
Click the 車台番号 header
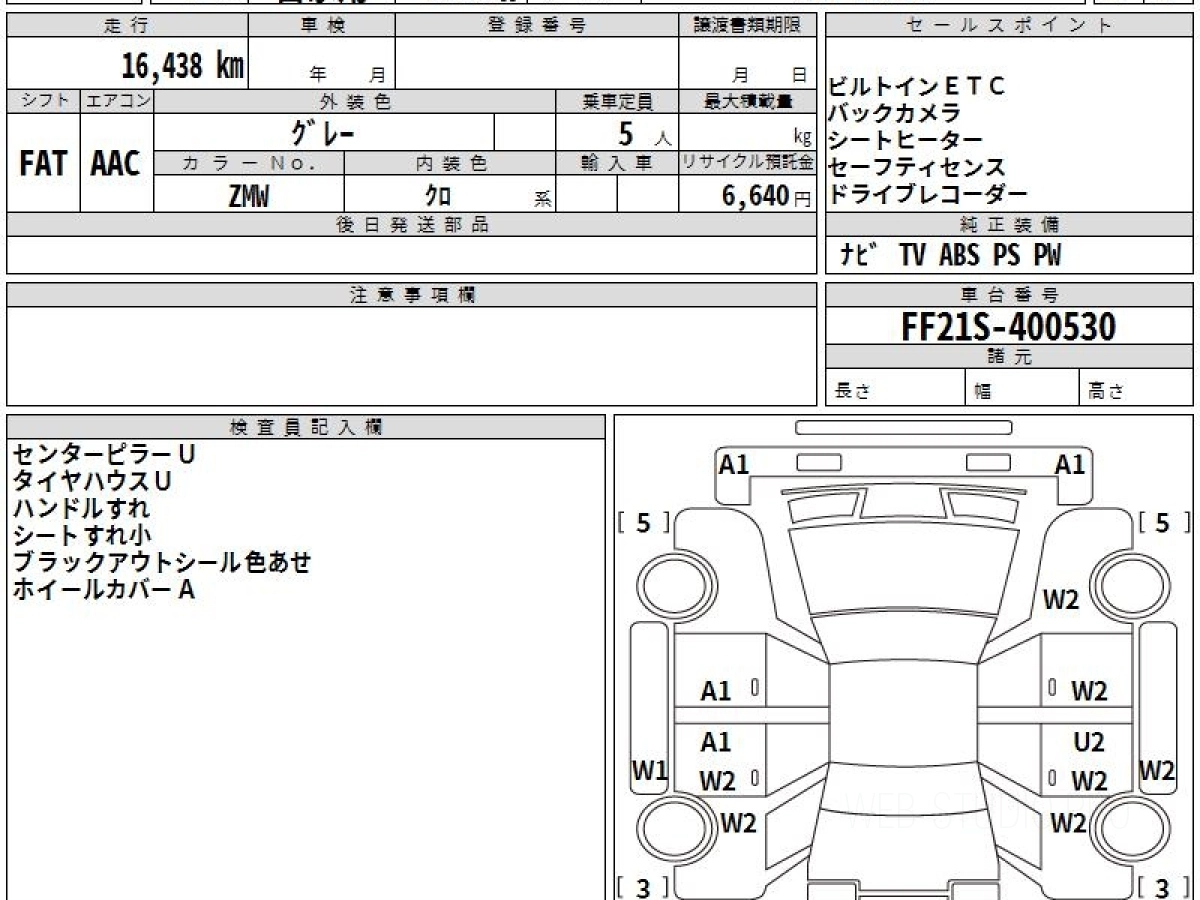click(1009, 295)
